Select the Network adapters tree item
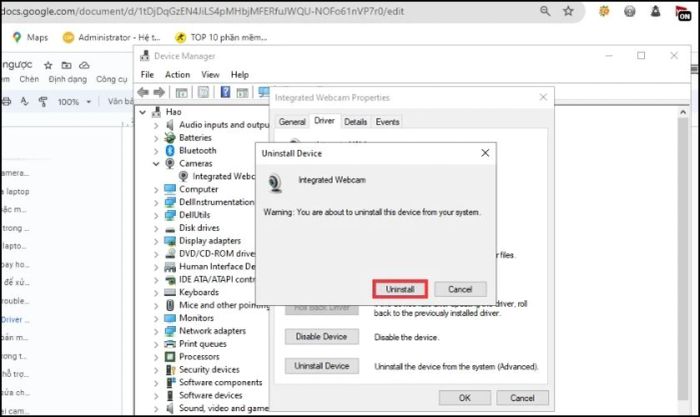Viewport: 700px width, 417px height. [212, 331]
